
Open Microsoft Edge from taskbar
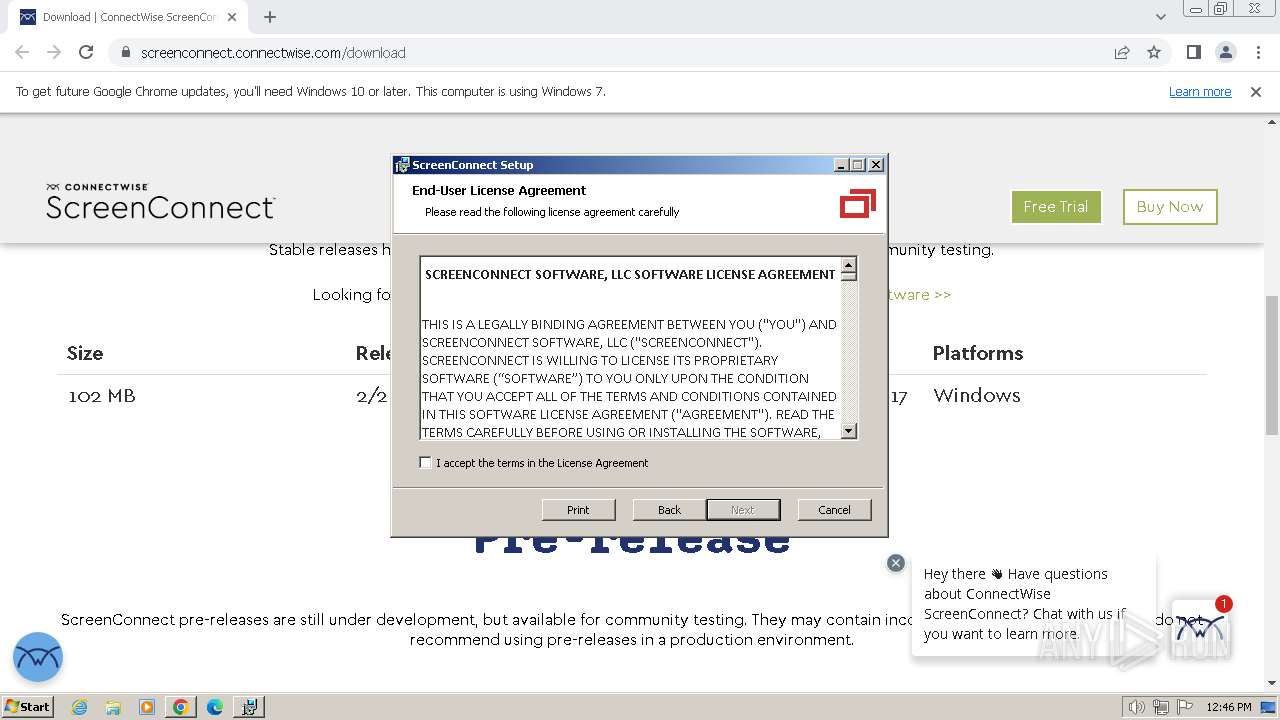(215, 707)
